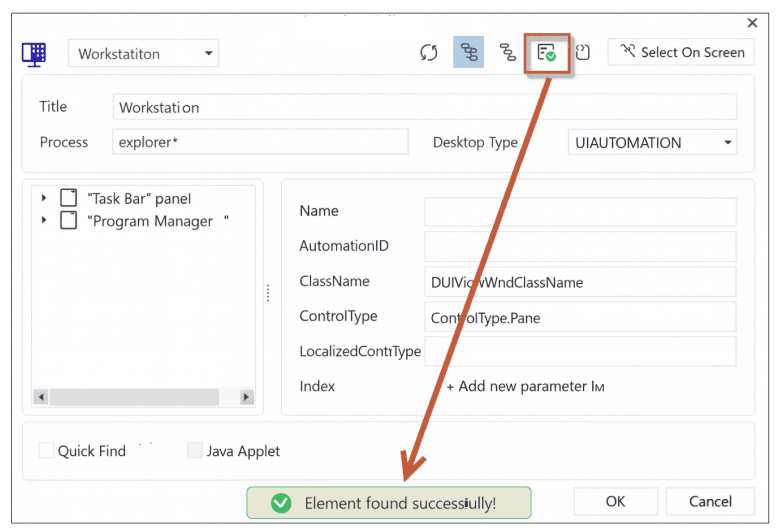Click the "Program Manager" item icon

point(69,221)
